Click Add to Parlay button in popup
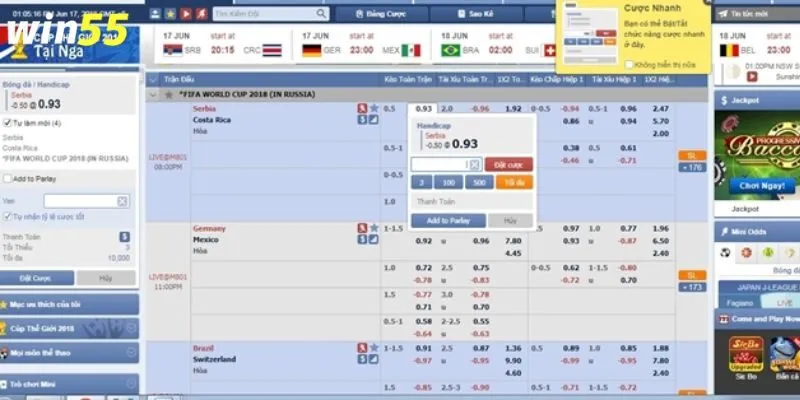Screen dimensions: 800x400 pos(448,220)
